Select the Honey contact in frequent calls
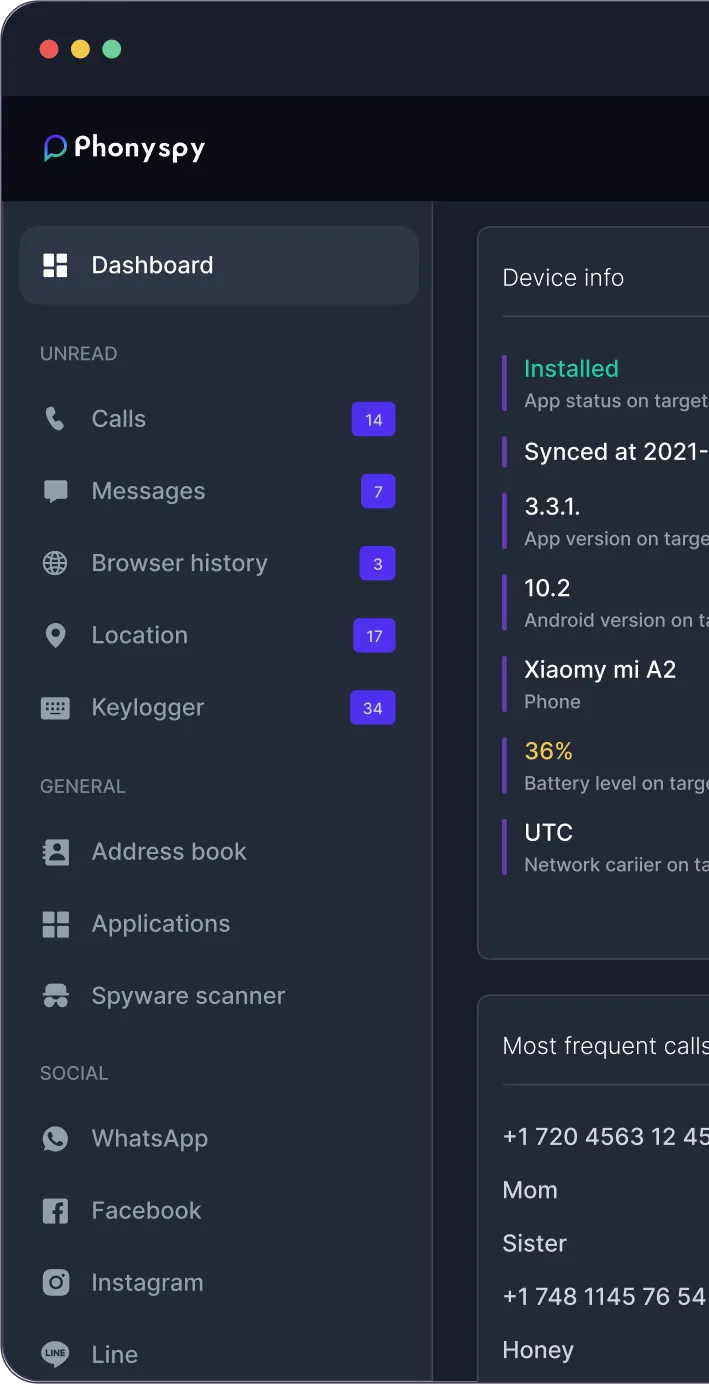Viewport: 709px width, 1384px height. pos(538,1350)
